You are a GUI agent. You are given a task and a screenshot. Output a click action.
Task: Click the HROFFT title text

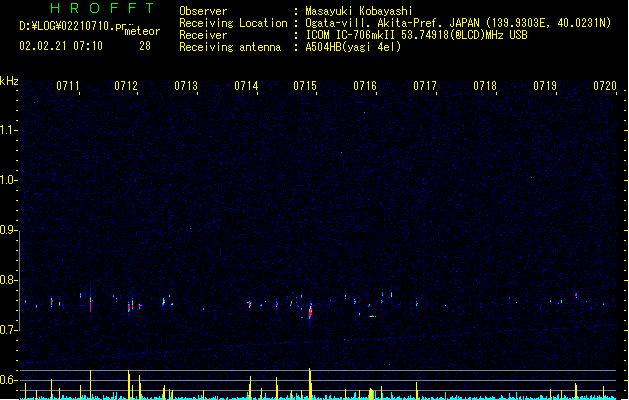click(x=102, y=8)
